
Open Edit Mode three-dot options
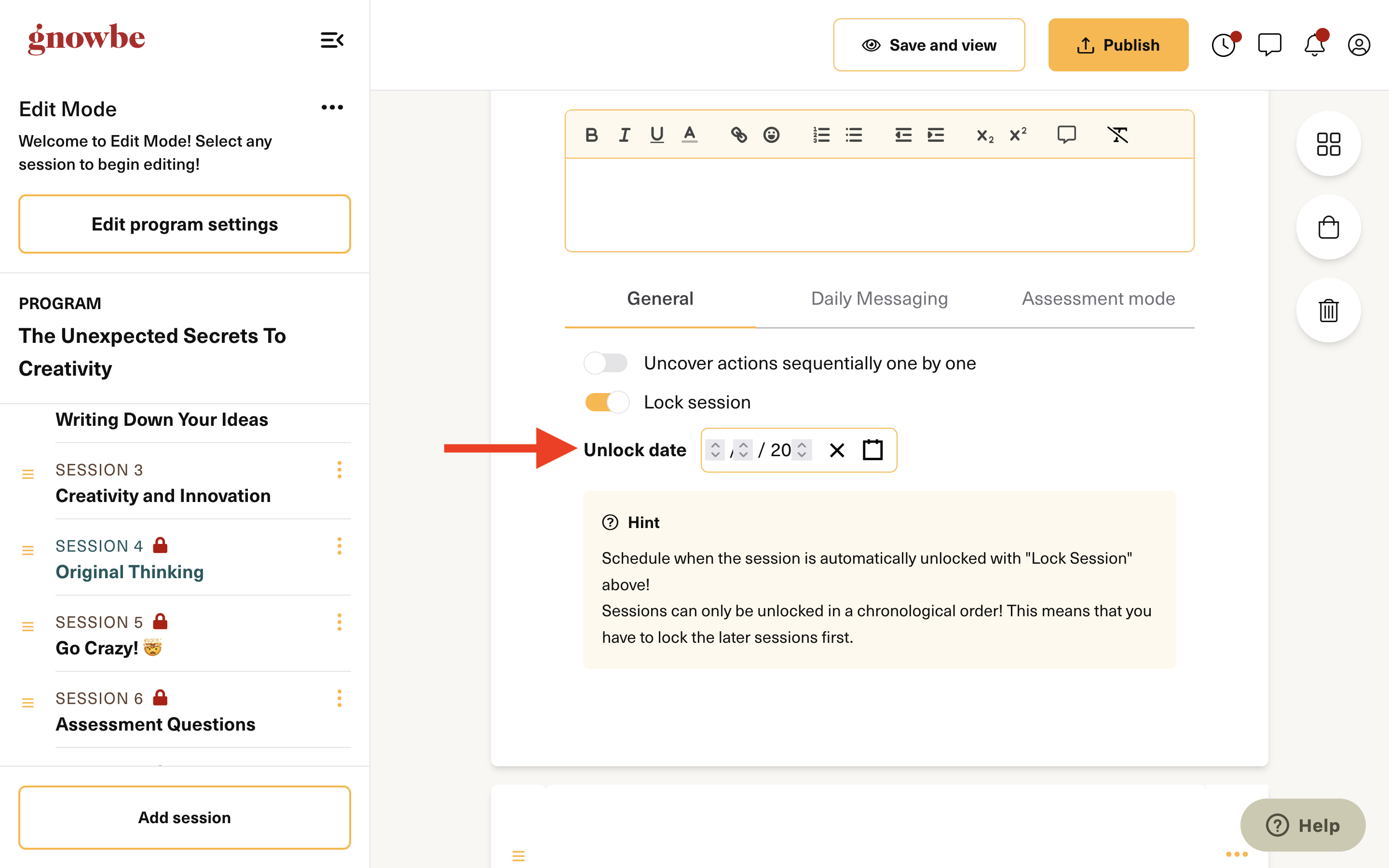point(332,108)
